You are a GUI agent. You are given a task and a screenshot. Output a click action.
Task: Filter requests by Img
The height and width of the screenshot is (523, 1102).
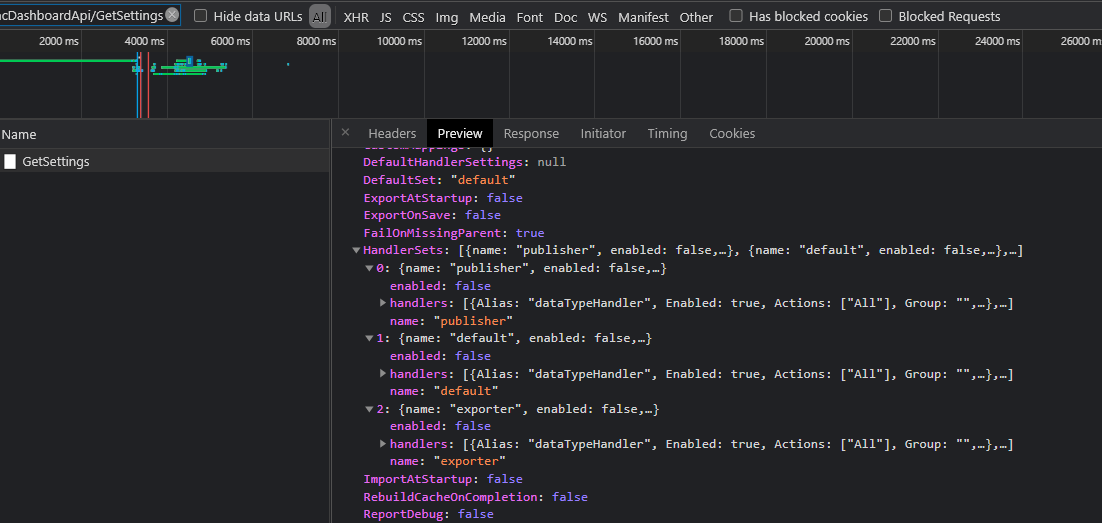447,18
